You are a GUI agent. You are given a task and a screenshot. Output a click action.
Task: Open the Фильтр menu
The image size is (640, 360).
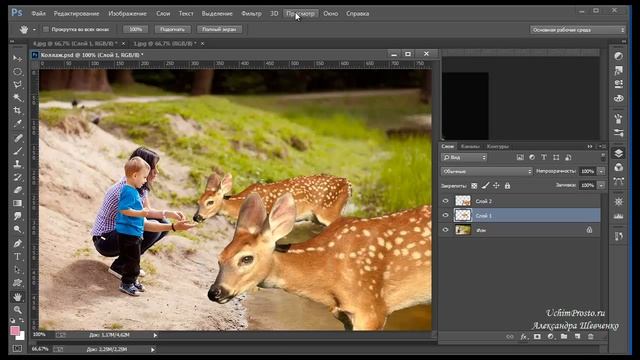pos(251,13)
